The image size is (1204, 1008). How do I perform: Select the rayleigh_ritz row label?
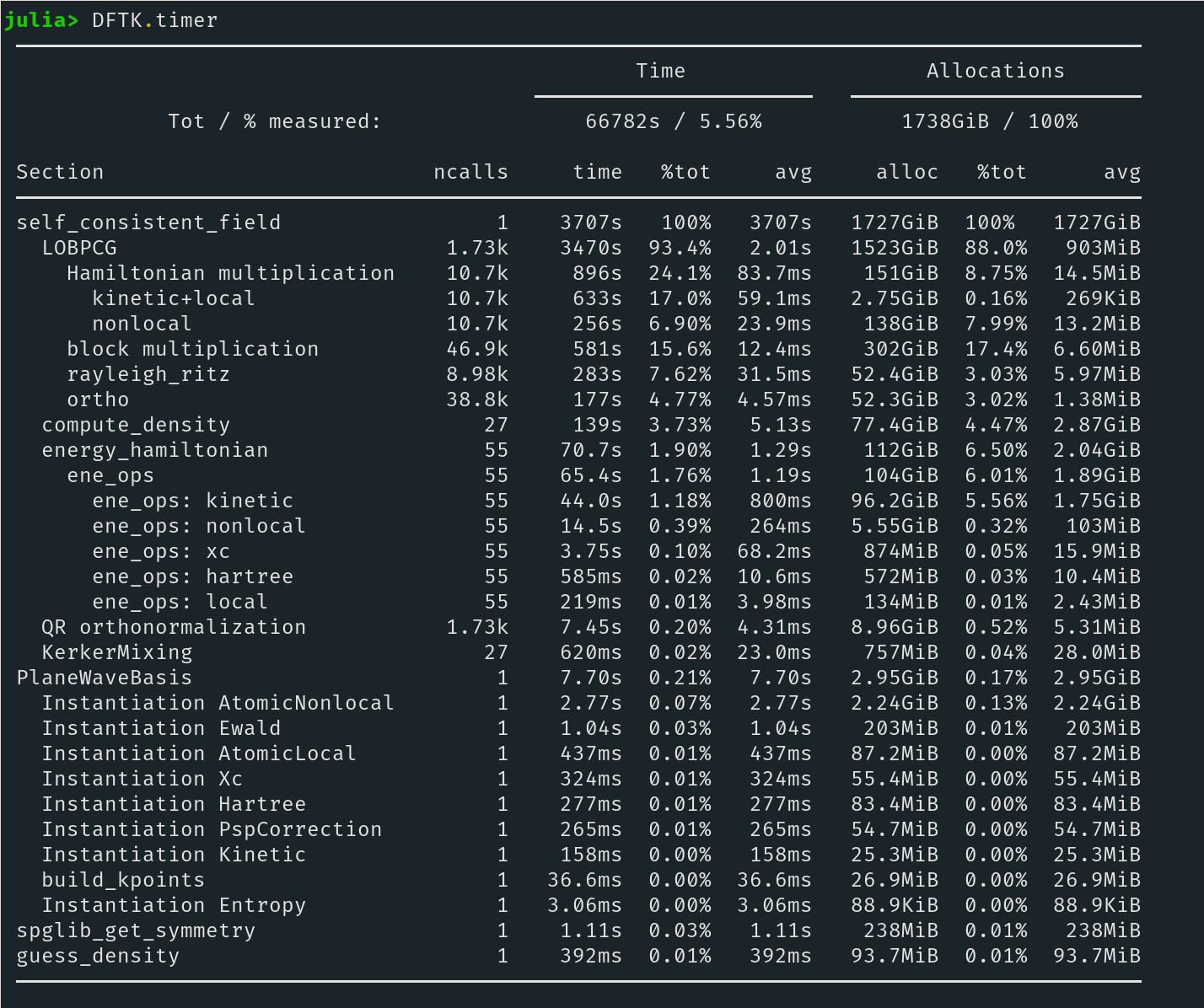148,374
